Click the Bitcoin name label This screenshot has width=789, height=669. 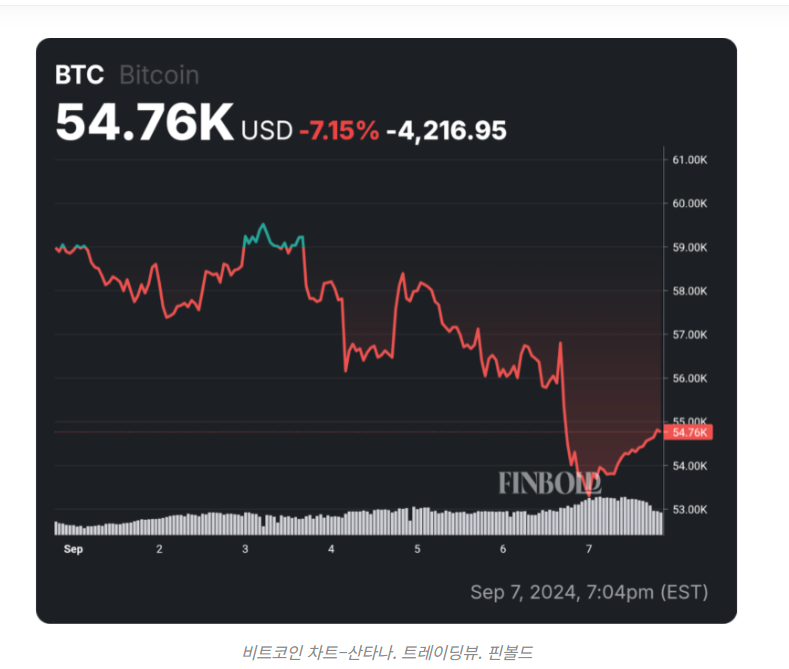[x=159, y=75]
